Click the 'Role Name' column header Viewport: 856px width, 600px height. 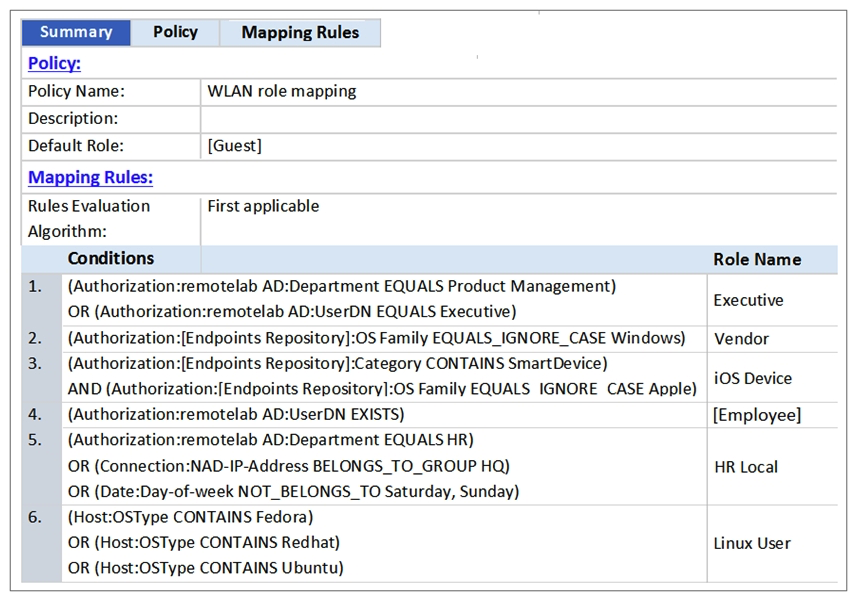click(x=757, y=259)
